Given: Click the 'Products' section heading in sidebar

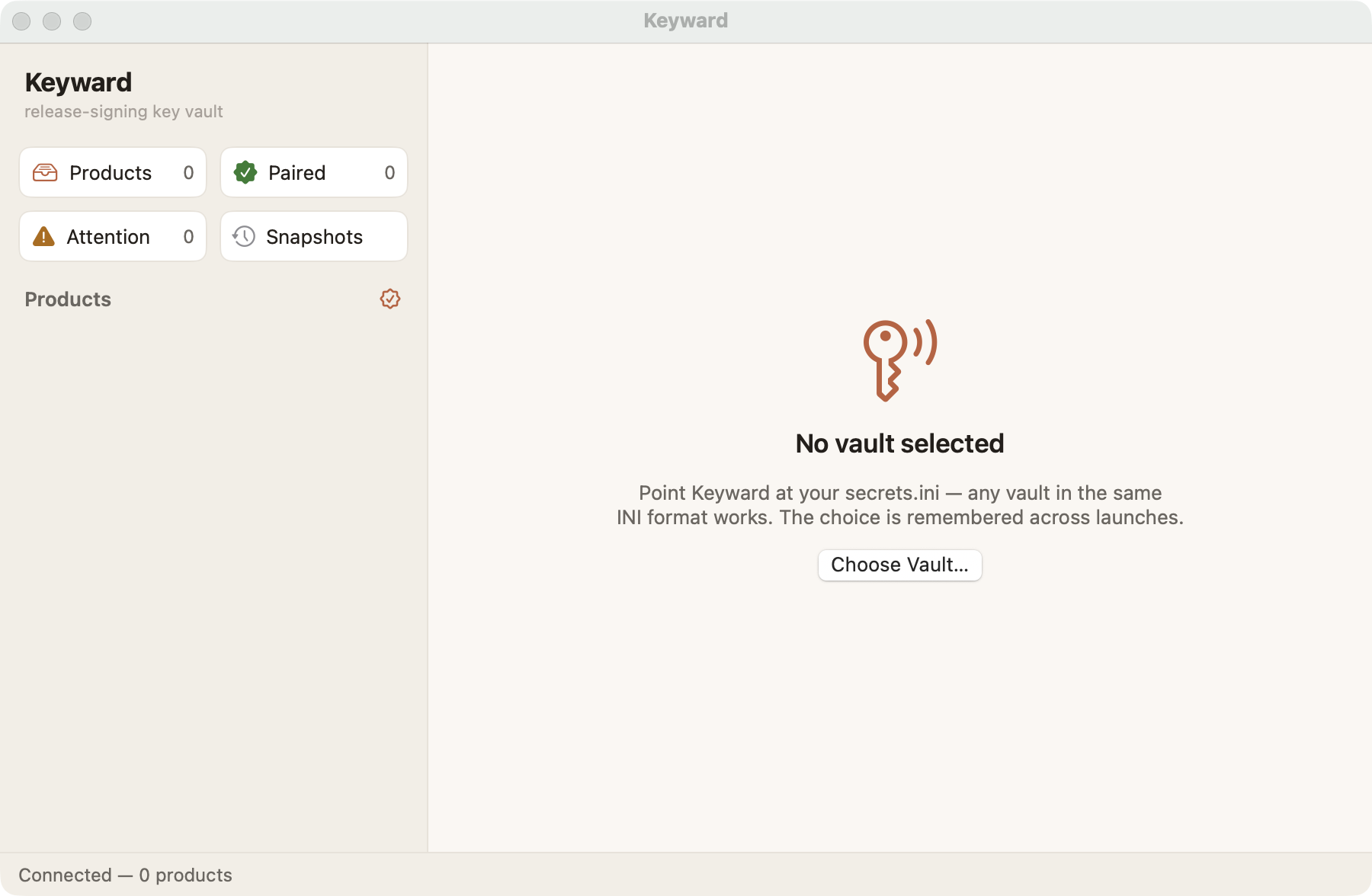Looking at the screenshot, I should (68, 299).
